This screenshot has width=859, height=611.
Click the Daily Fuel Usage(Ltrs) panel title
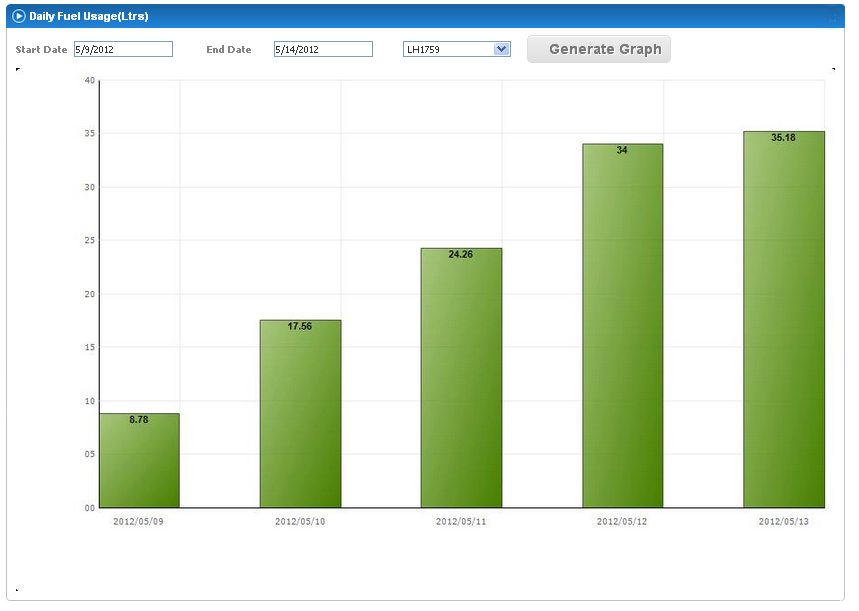[88, 16]
